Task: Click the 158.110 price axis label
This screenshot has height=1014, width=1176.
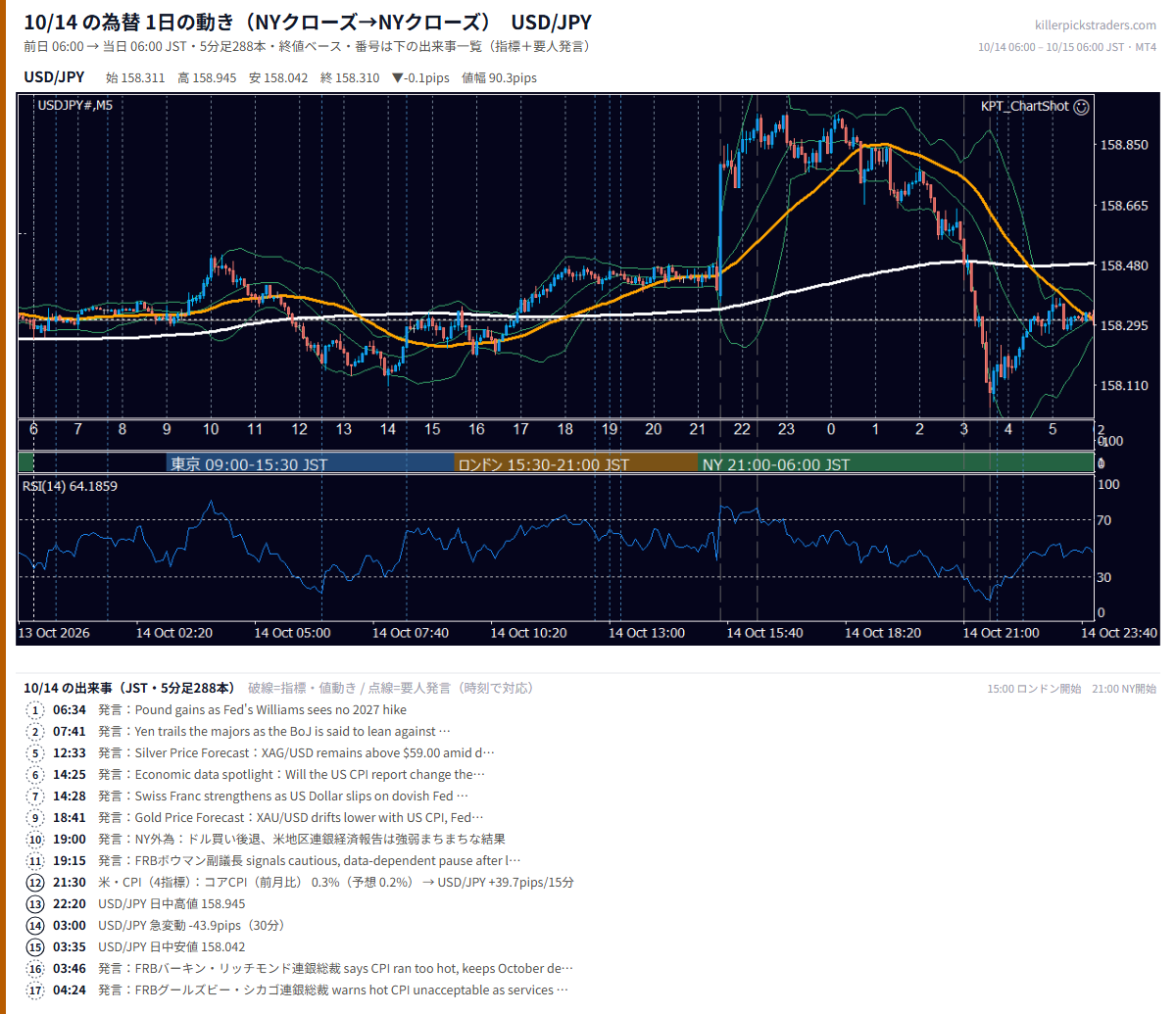Action: click(1124, 386)
